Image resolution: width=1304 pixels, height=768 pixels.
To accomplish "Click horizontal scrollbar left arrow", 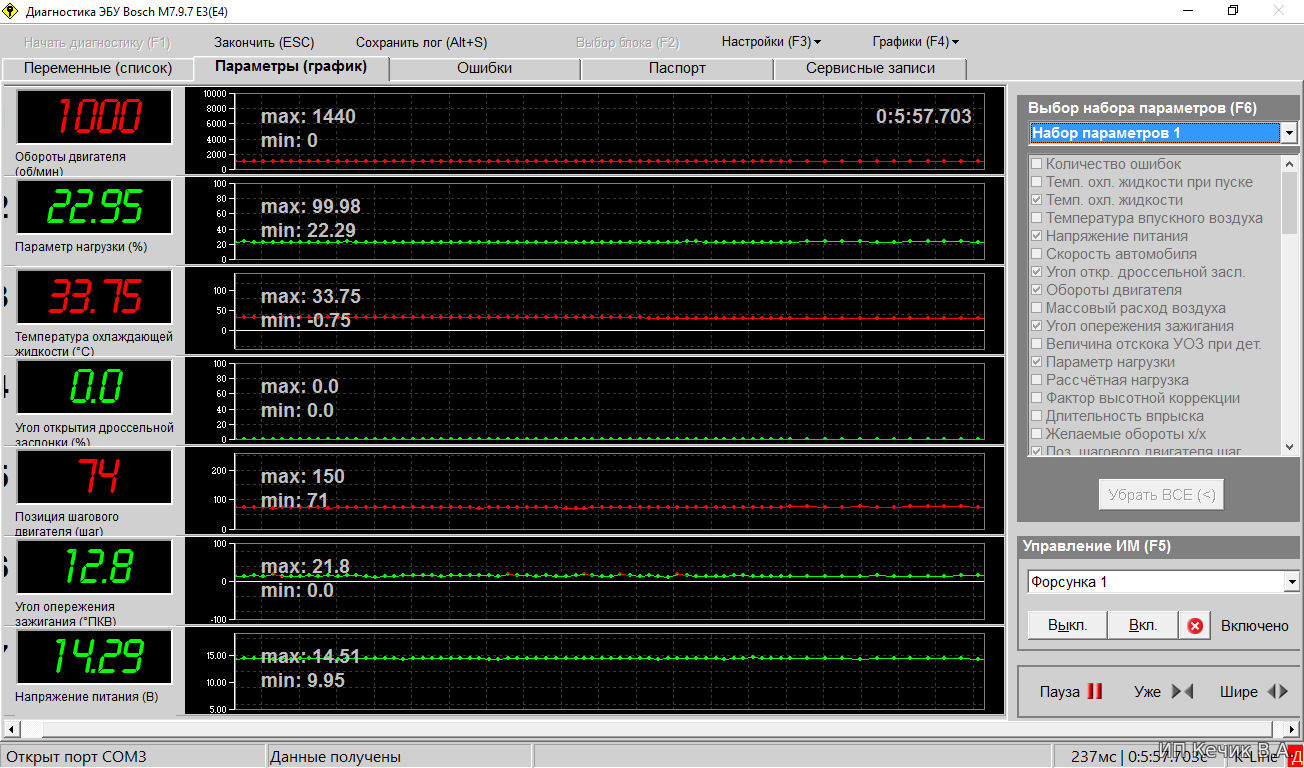I will (12, 729).
